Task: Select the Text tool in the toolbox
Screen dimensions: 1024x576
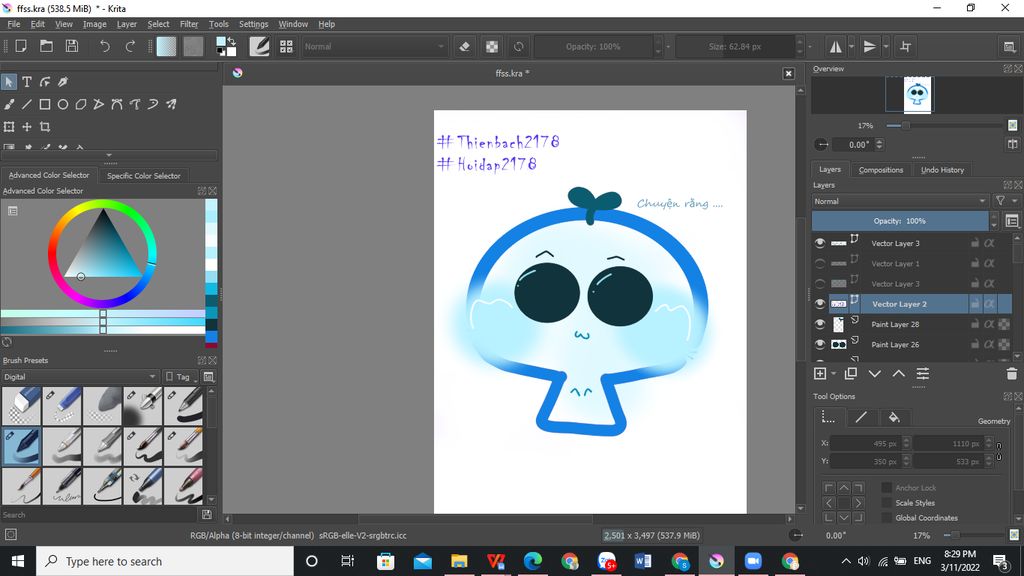Action: pos(27,82)
